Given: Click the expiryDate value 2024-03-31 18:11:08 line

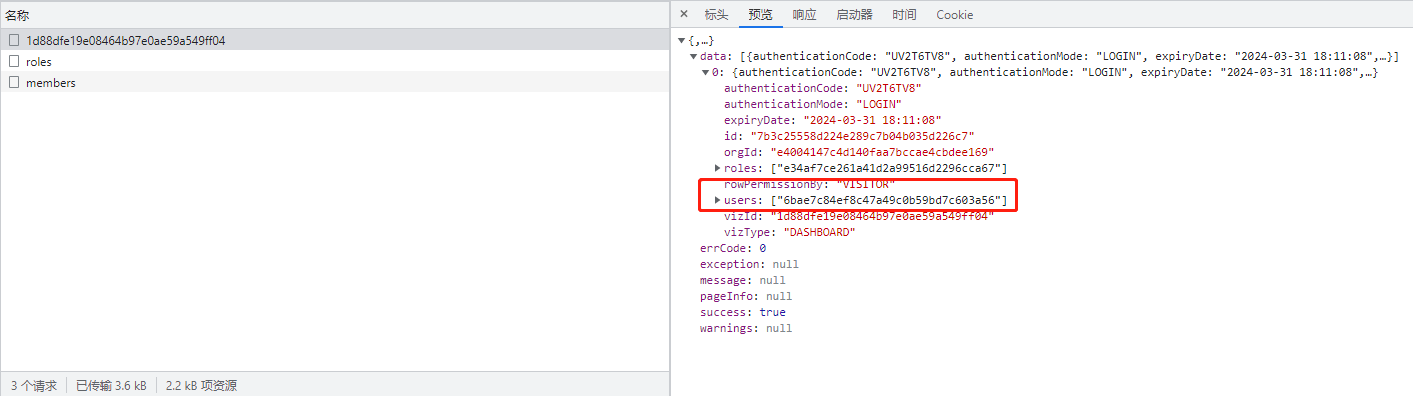Looking at the screenshot, I should point(832,120).
